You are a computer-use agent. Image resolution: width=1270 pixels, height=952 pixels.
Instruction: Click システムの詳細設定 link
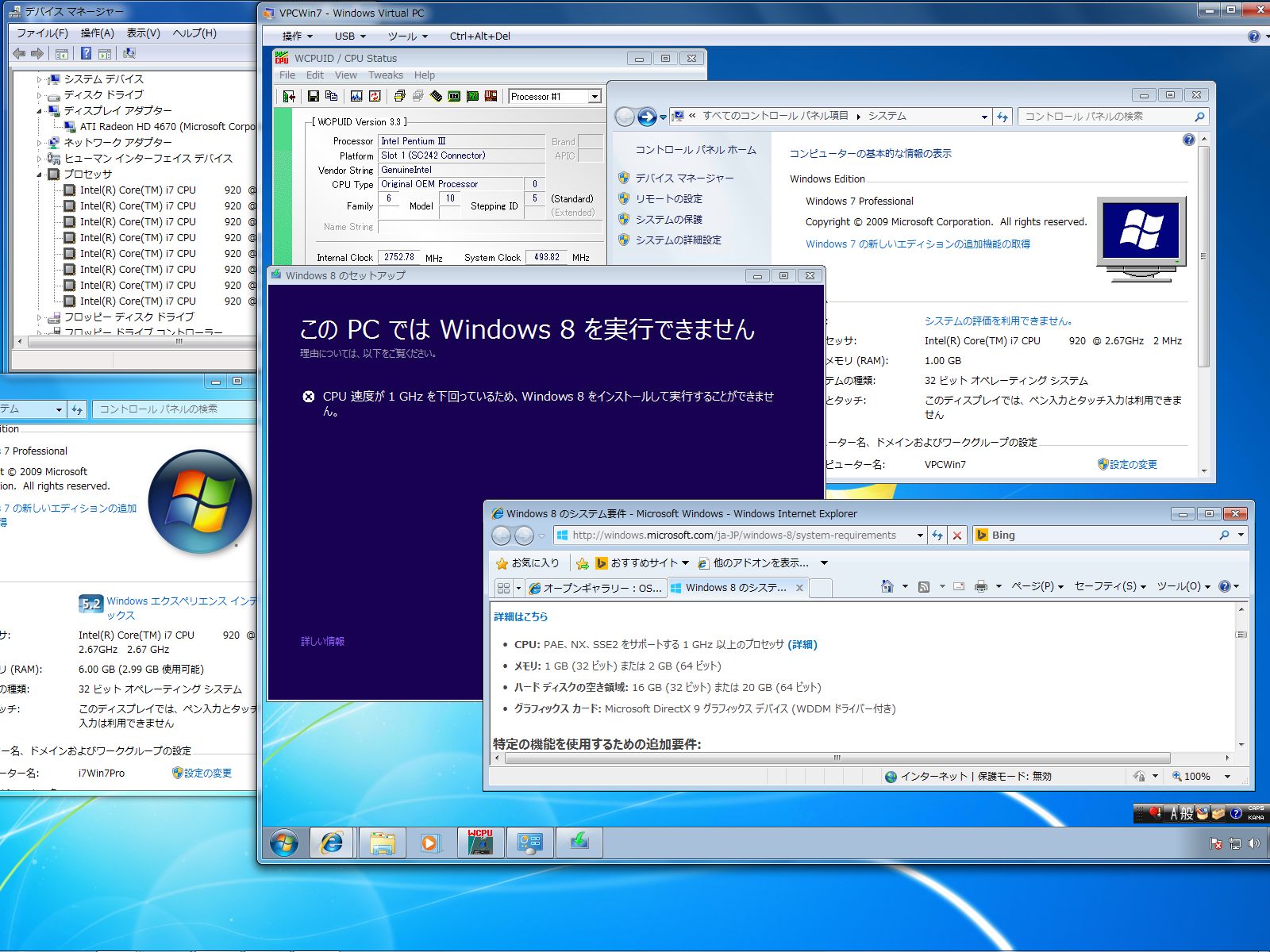tap(678, 240)
